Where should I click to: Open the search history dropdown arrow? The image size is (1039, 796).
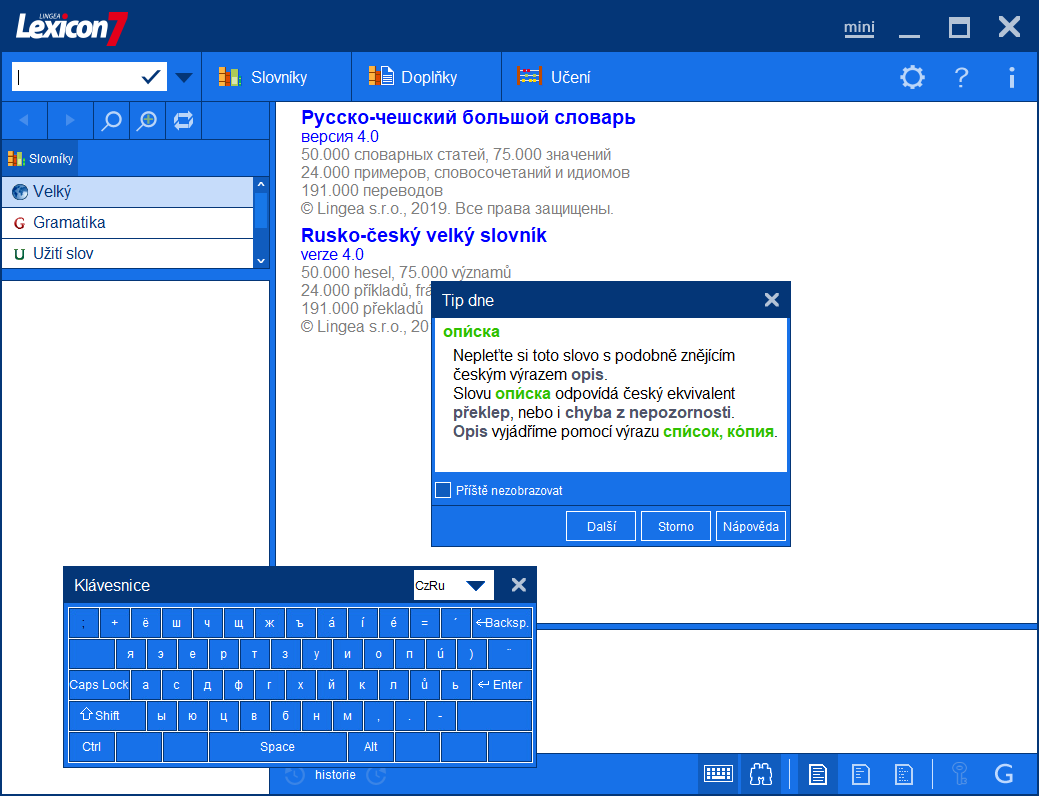[x=183, y=76]
